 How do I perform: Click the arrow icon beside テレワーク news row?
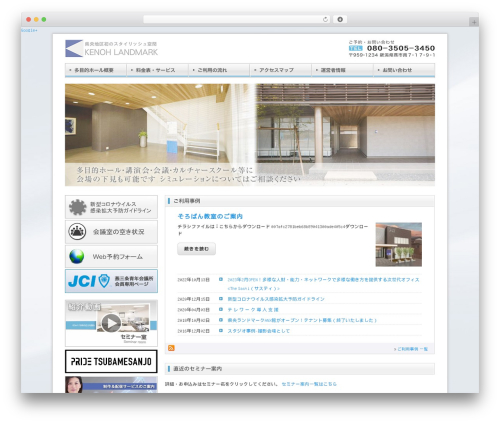pyautogui.click(x=221, y=309)
